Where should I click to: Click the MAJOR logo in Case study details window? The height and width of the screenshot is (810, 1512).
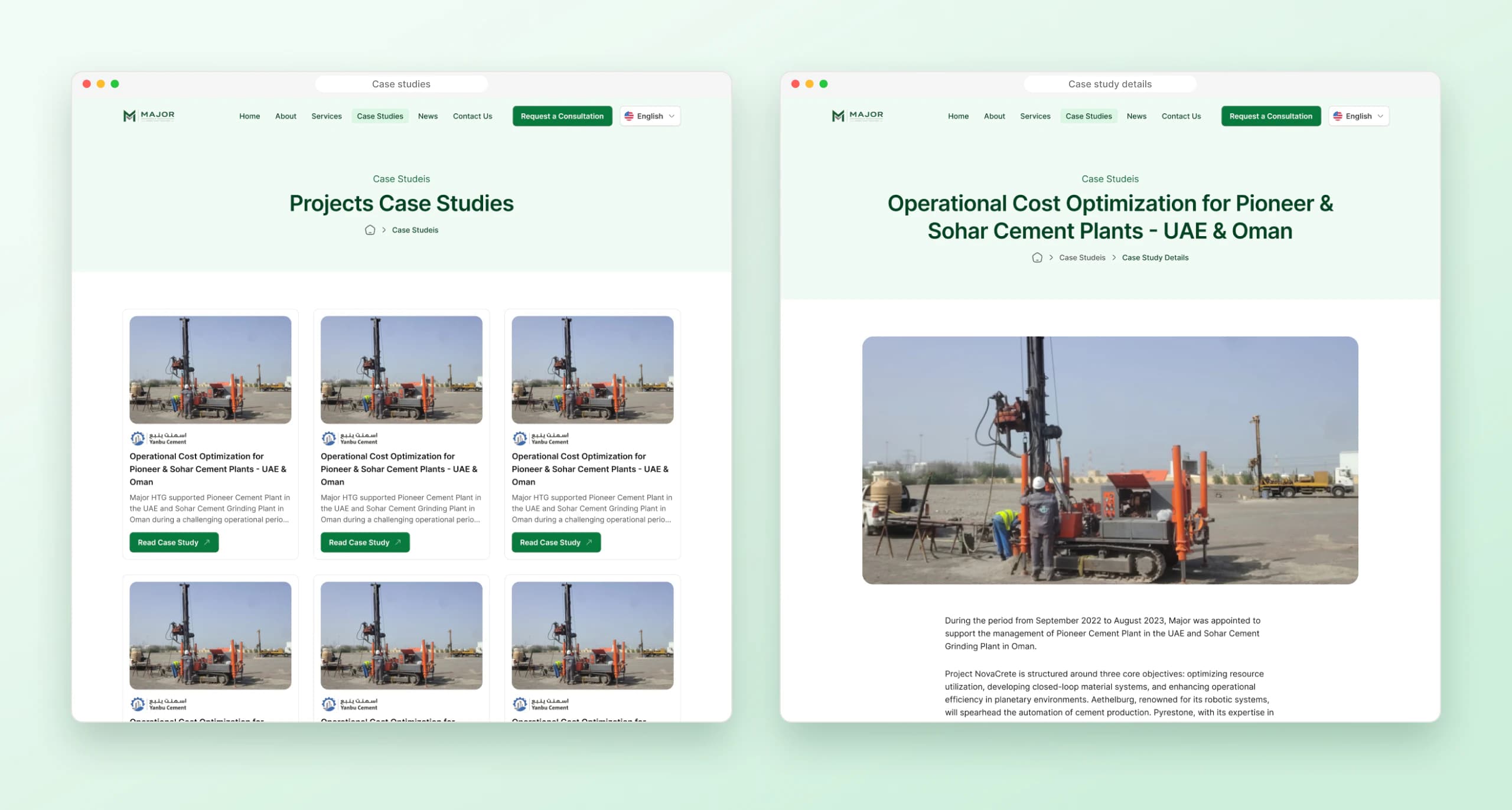858,116
